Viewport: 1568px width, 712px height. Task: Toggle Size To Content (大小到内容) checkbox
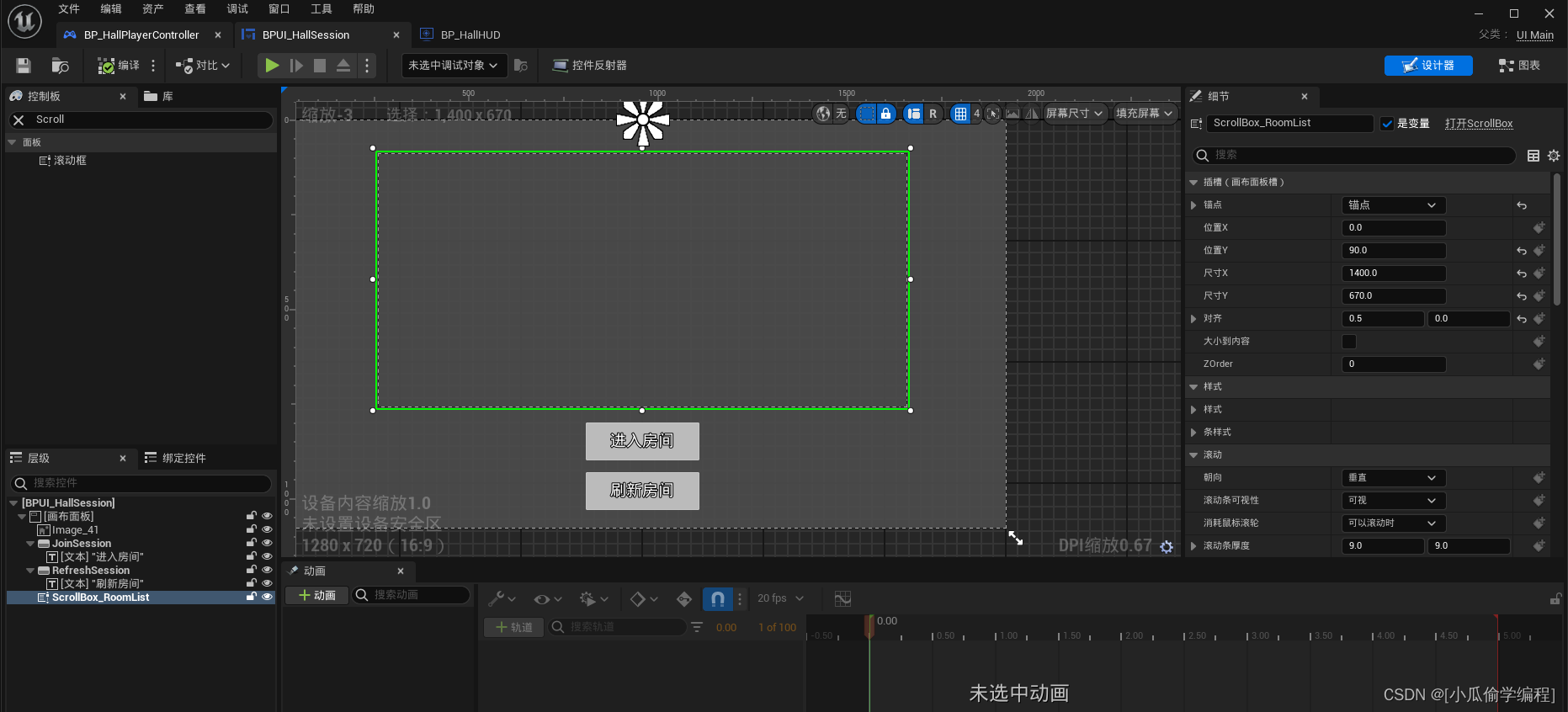click(1349, 342)
